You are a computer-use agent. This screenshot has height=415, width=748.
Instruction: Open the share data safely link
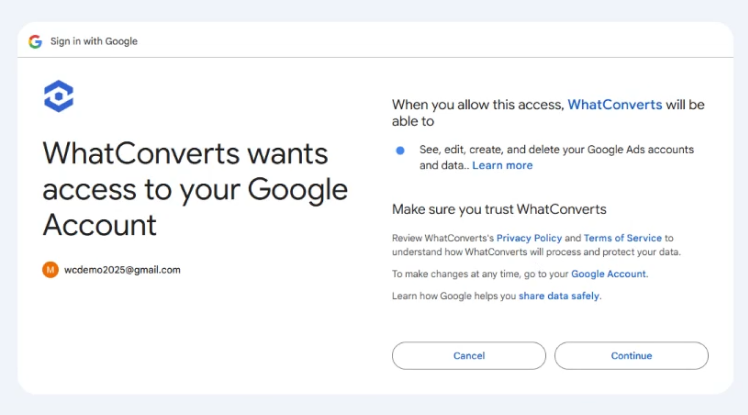(x=559, y=296)
